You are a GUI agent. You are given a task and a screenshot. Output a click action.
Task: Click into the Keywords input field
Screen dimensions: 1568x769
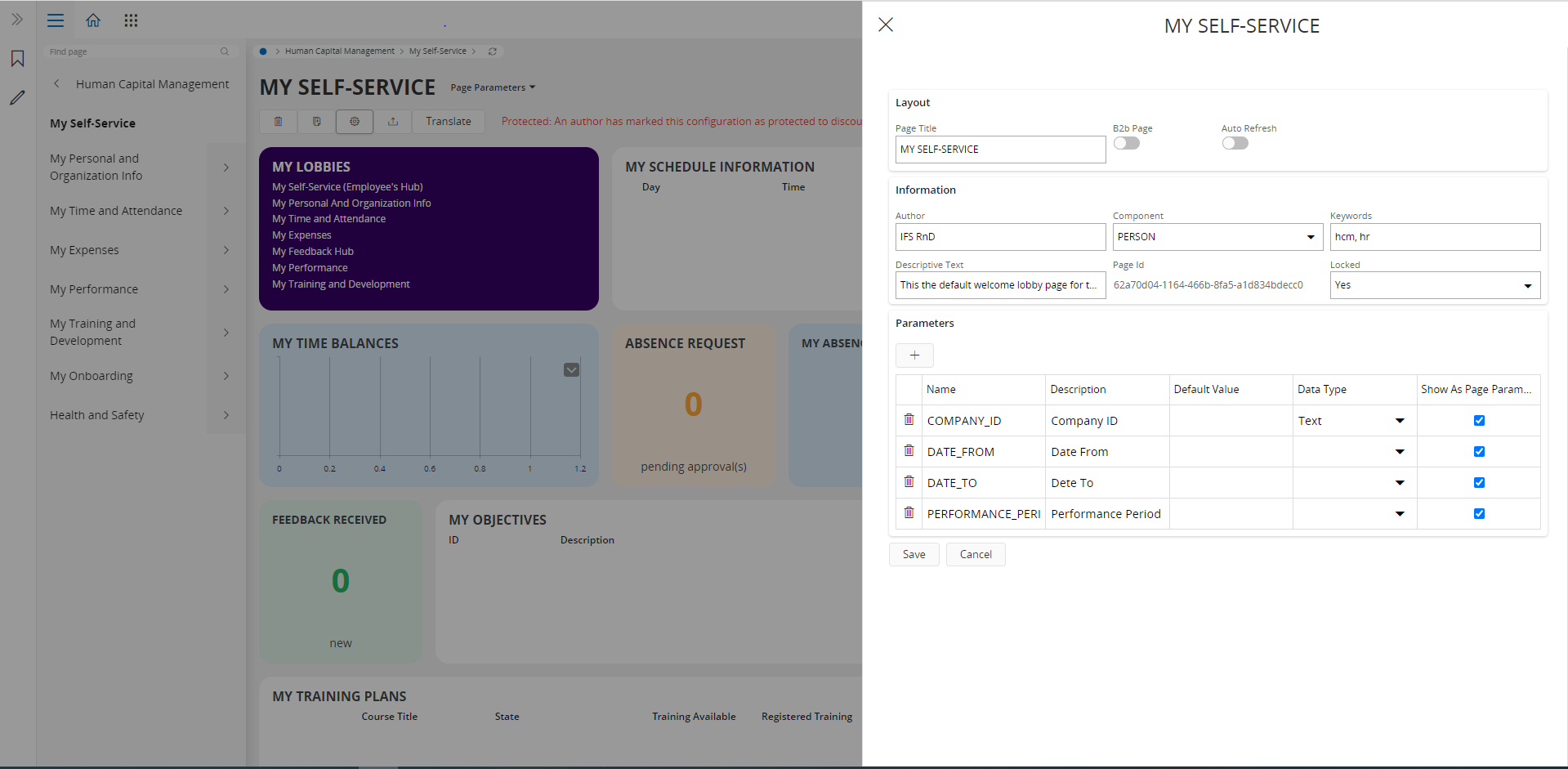pyautogui.click(x=1434, y=237)
